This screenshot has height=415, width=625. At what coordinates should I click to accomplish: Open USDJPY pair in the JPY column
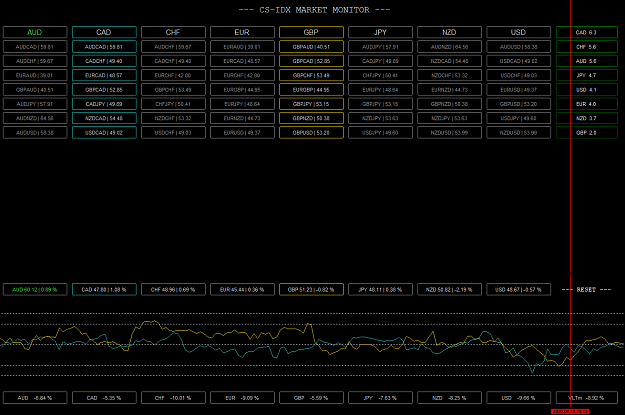pyautogui.click(x=380, y=133)
